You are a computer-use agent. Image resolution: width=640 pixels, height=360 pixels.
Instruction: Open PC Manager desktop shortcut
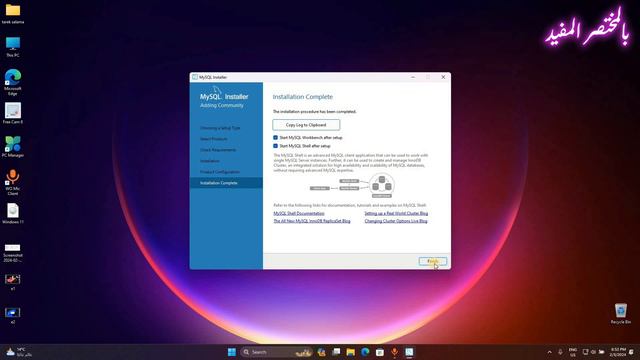point(13,147)
